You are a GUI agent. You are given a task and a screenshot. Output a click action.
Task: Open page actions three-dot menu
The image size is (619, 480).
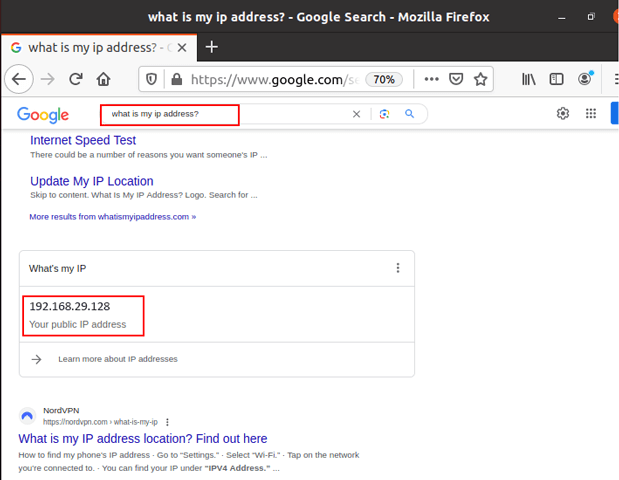(431, 79)
